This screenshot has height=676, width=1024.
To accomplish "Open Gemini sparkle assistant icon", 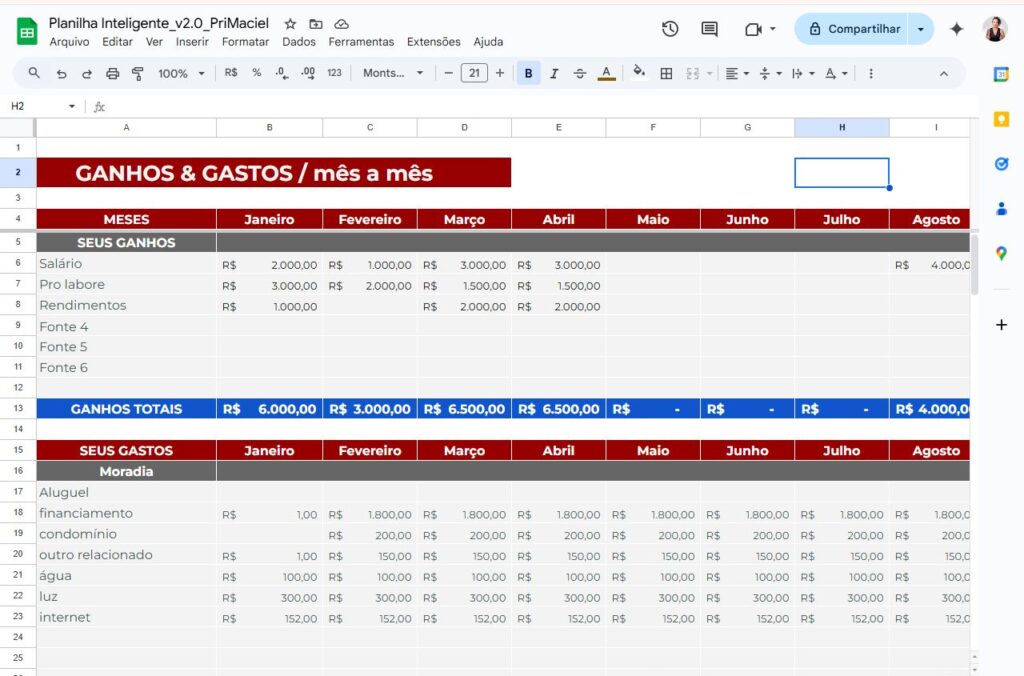I will [956, 29].
